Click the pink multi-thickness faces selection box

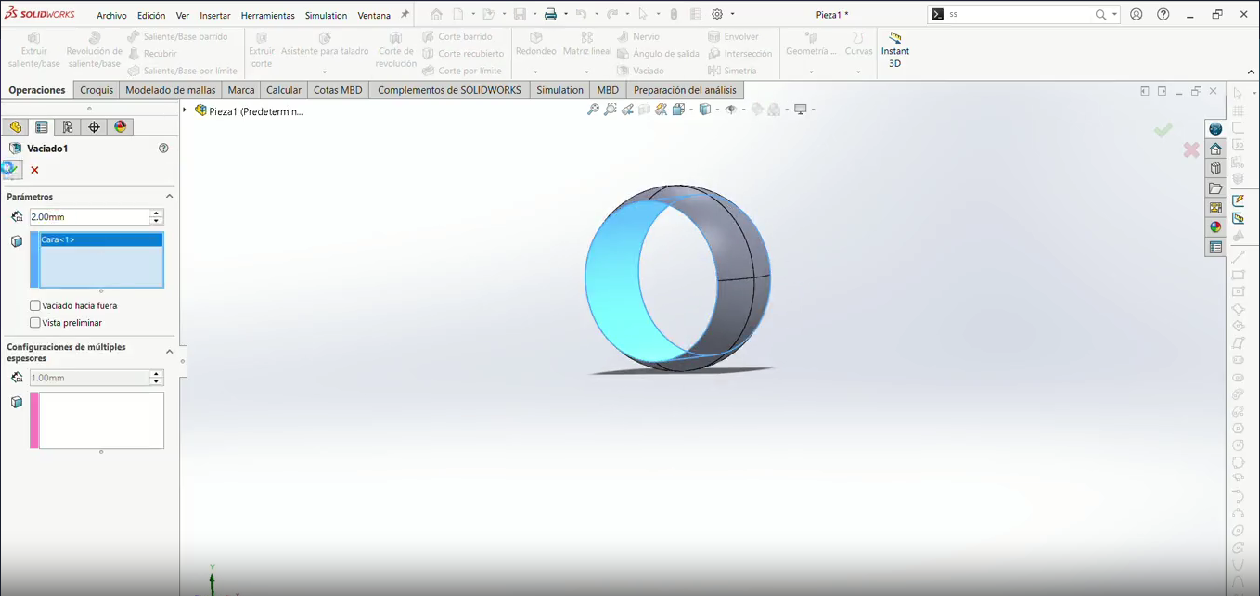97,420
